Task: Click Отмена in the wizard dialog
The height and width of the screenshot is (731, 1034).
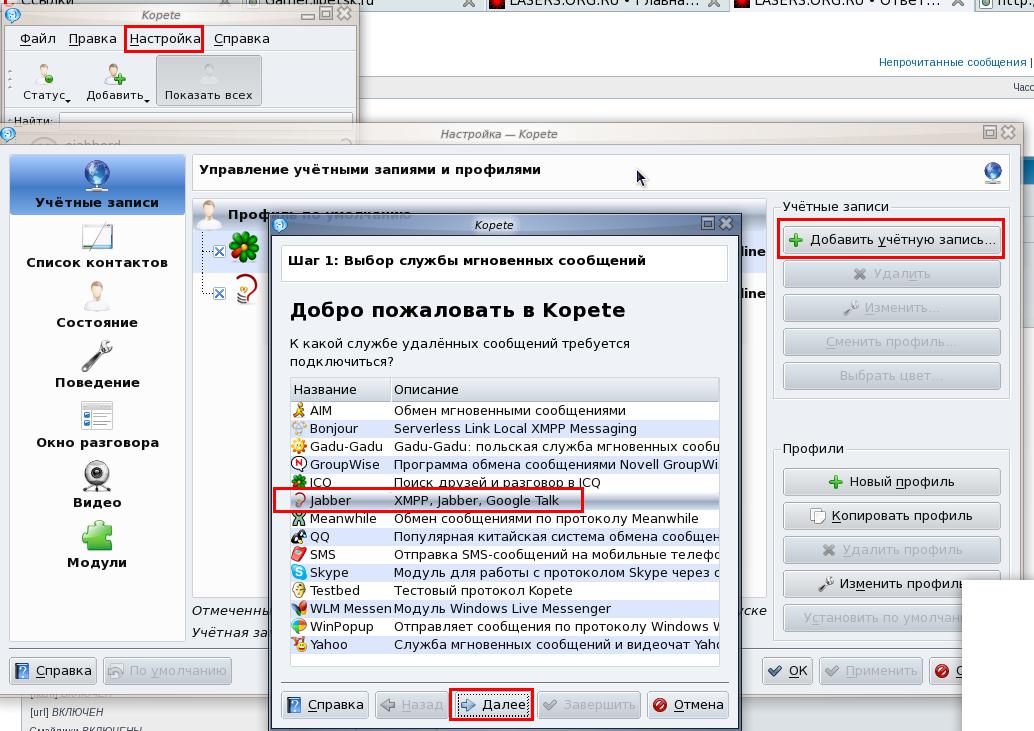Action: [688, 705]
